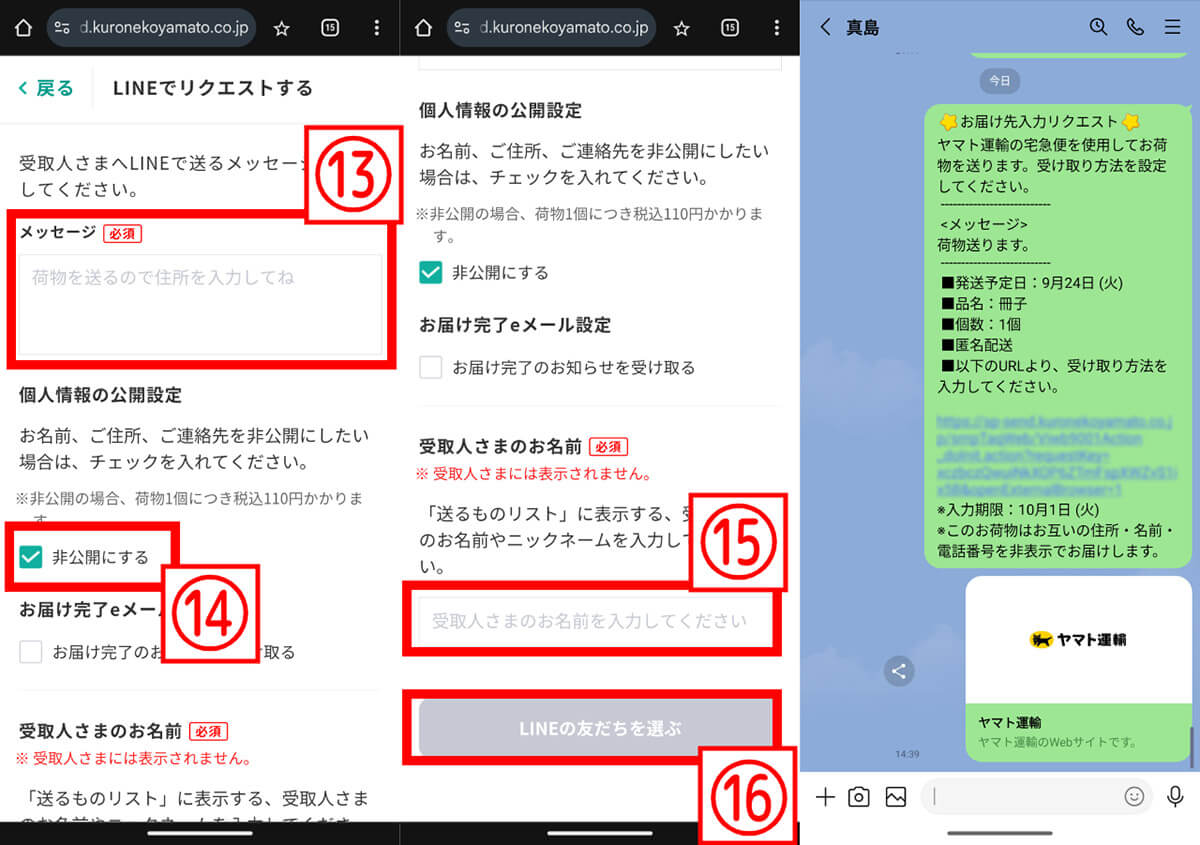Open the emoji picker in the message bar
Screen dimensions: 1200x845
pyautogui.click(x=1134, y=796)
